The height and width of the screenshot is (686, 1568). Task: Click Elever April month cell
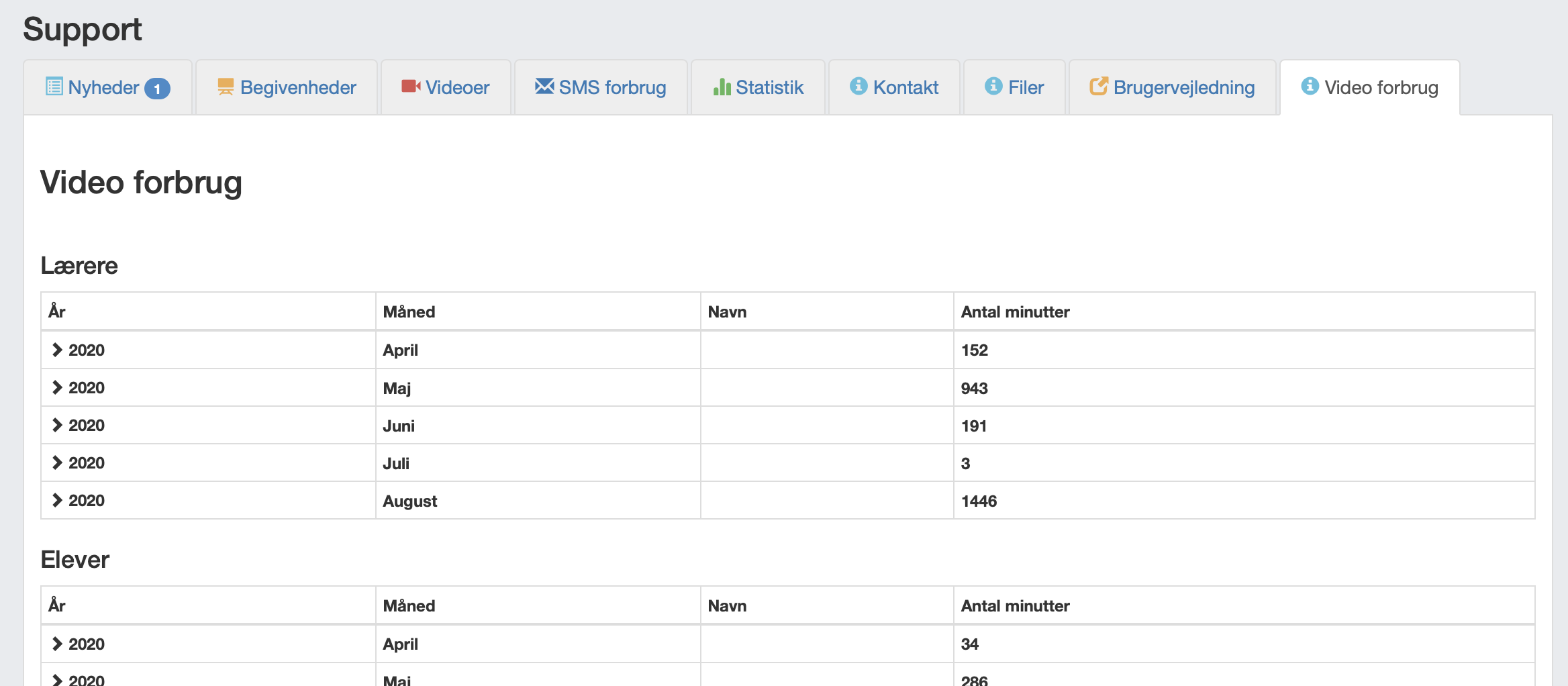(538, 644)
